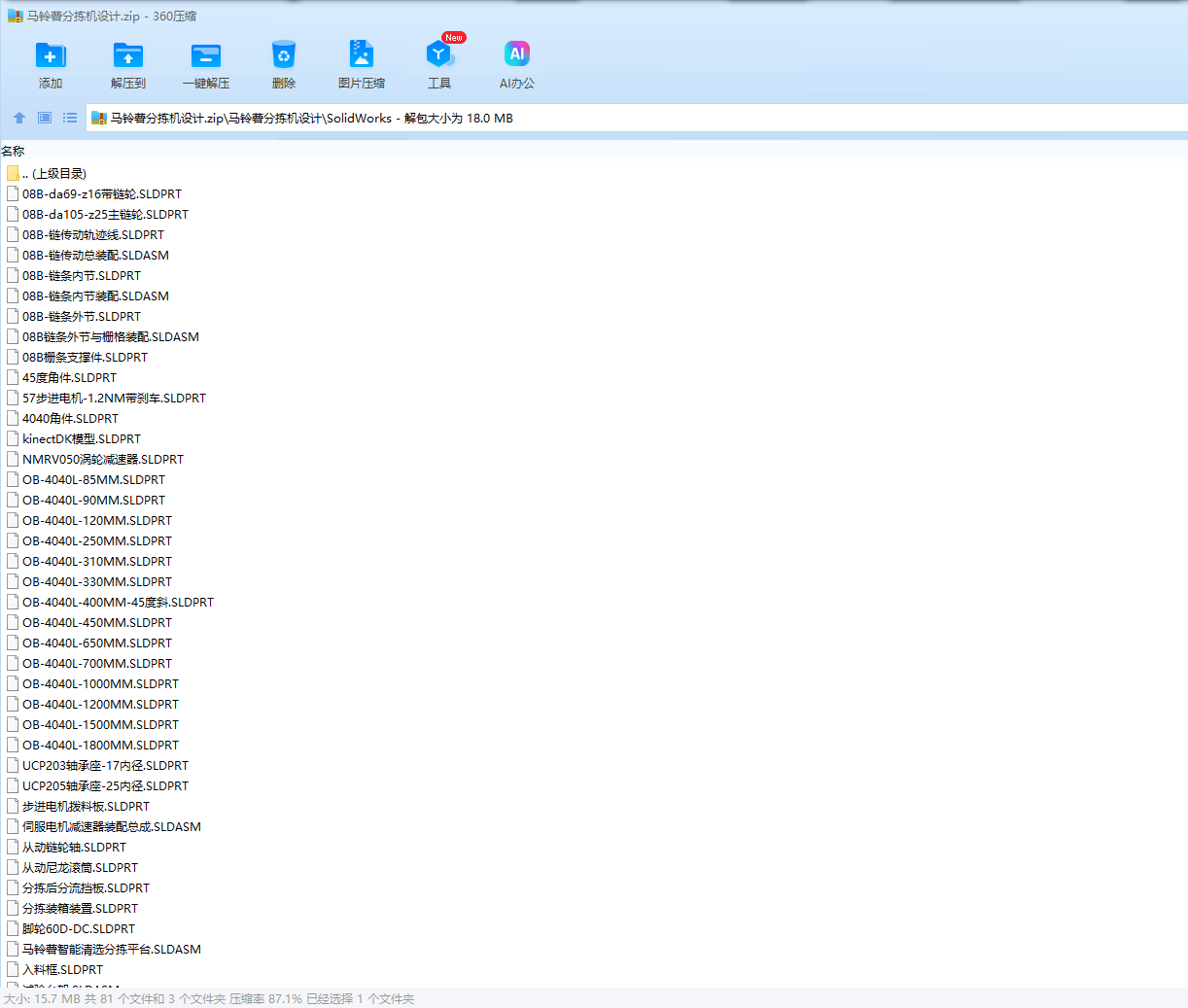This screenshot has width=1188, height=1008.
Task: Click the 一键解压 one-click extract icon
Action: point(206,55)
